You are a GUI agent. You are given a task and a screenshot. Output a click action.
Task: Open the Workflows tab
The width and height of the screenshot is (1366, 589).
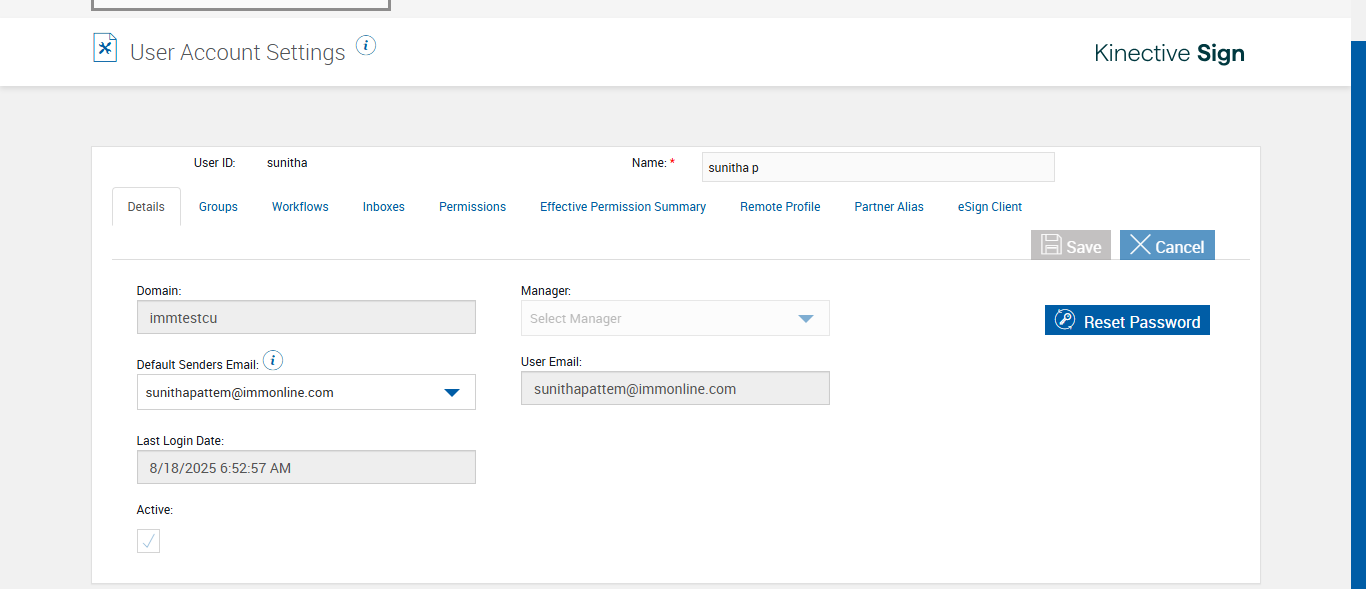(x=300, y=207)
